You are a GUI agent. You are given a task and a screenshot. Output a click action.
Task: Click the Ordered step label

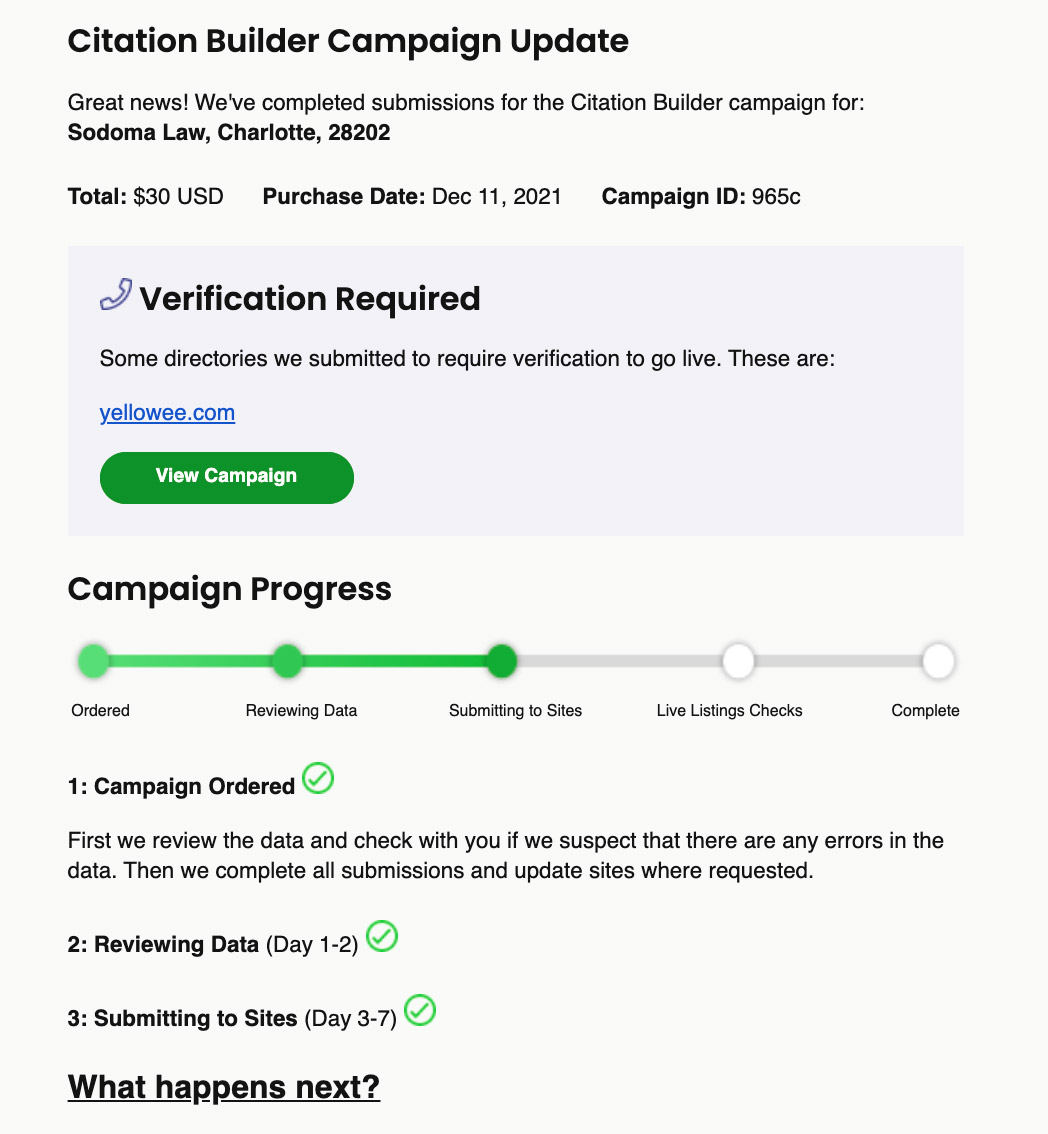pos(100,710)
